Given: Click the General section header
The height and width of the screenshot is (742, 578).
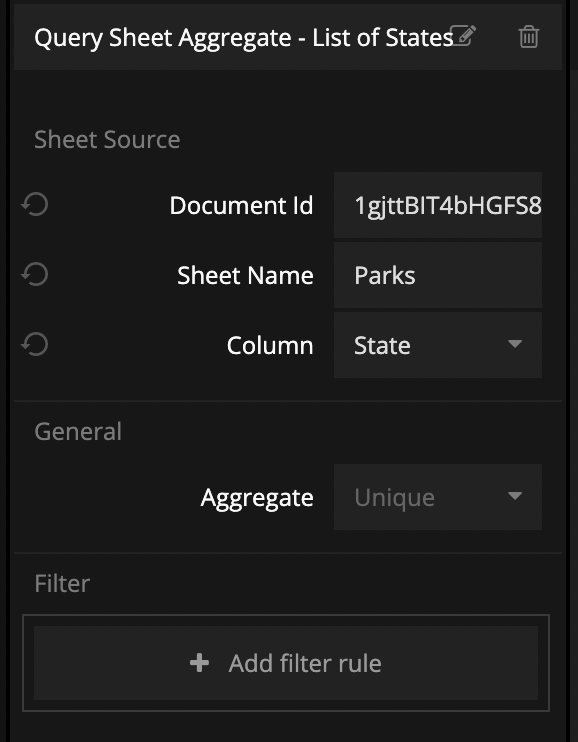Looking at the screenshot, I should (x=78, y=432).
